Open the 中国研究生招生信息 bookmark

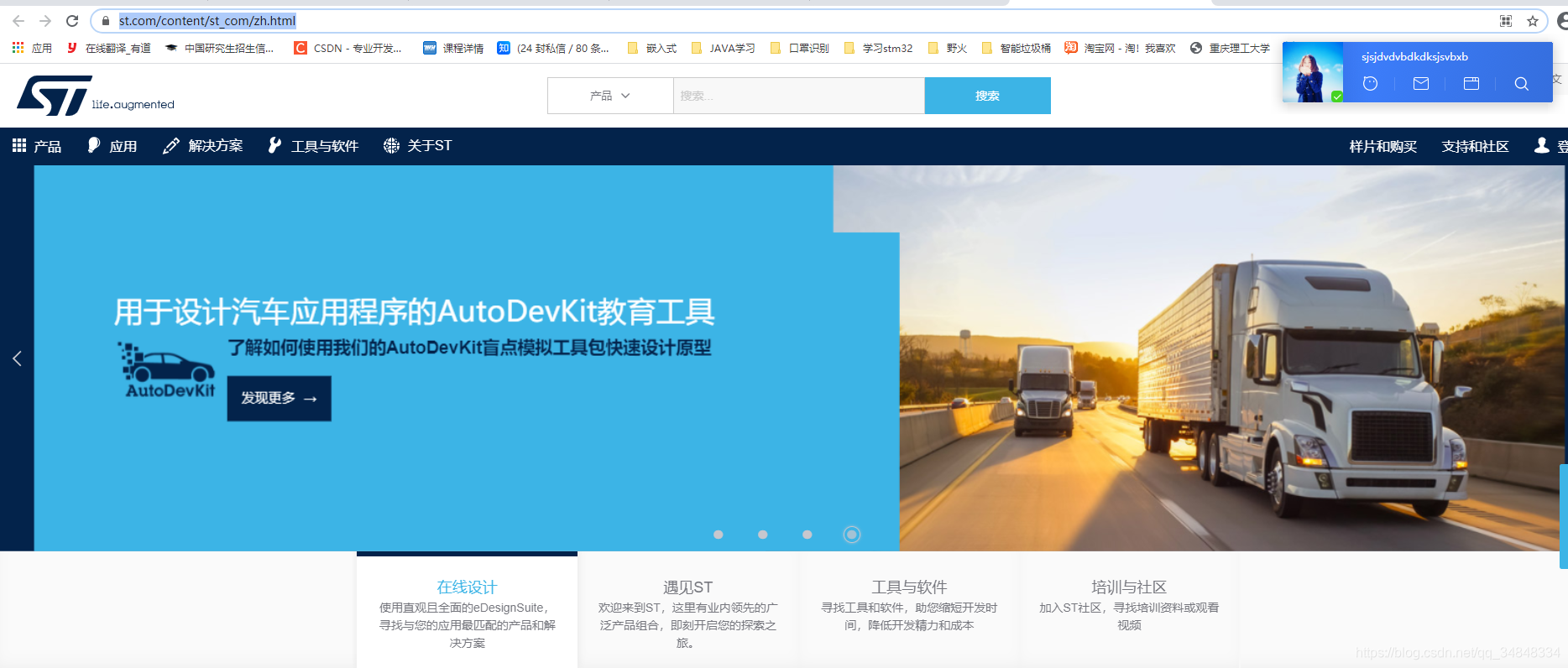pos(219,48)
